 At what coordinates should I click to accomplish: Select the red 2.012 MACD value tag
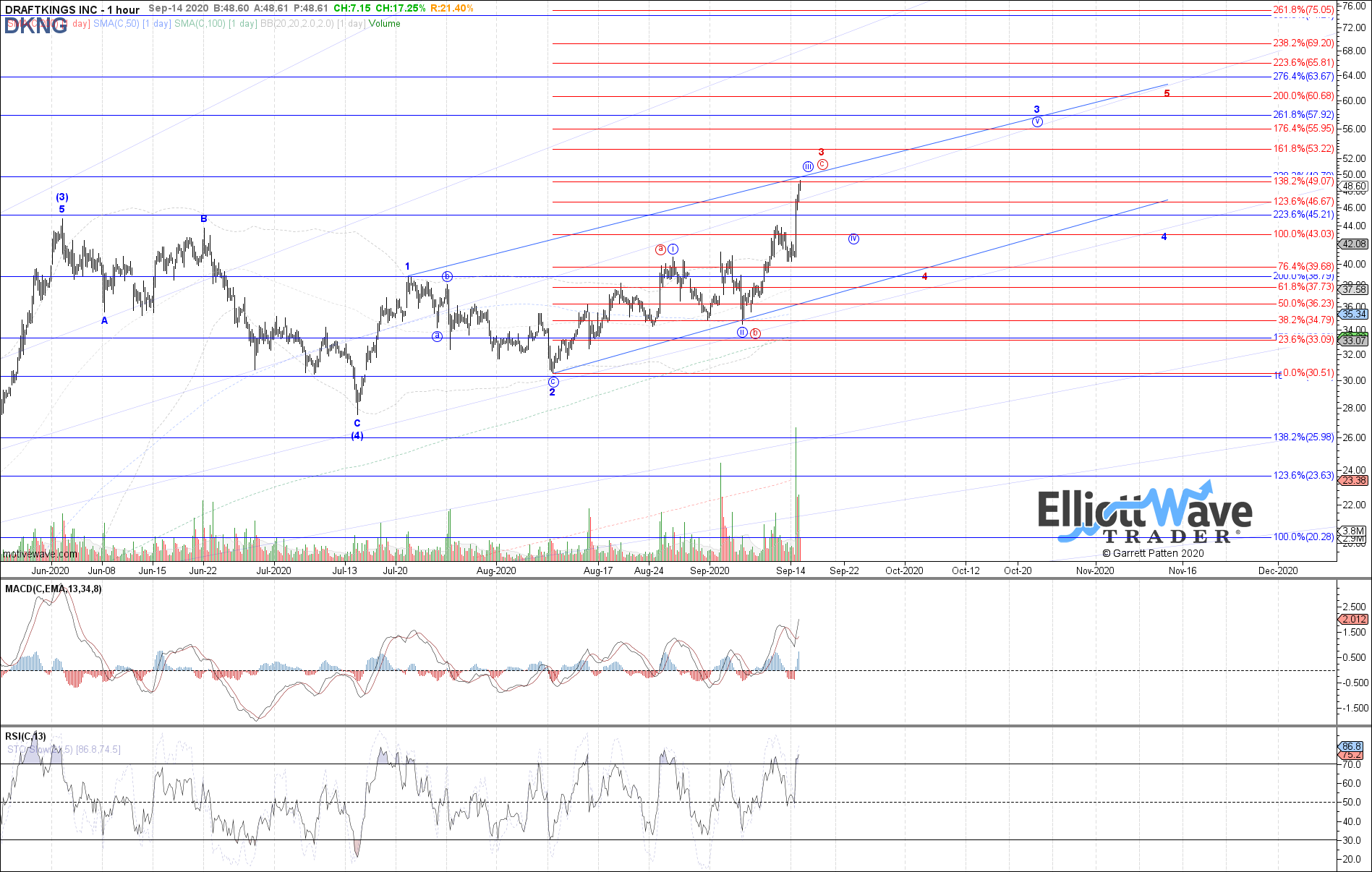(x=1354, y=620)
